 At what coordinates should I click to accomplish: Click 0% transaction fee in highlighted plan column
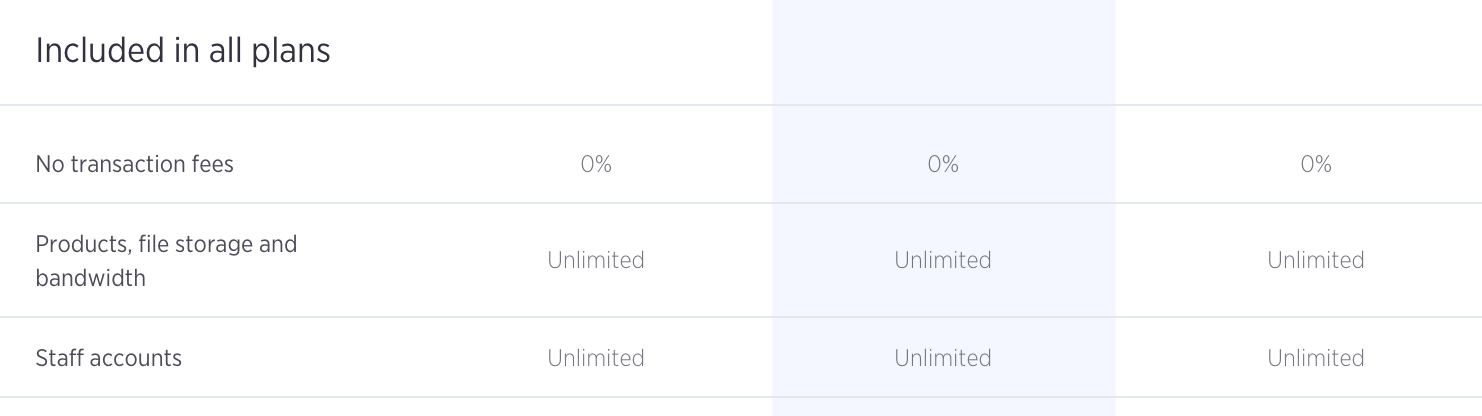click(943, 164)
